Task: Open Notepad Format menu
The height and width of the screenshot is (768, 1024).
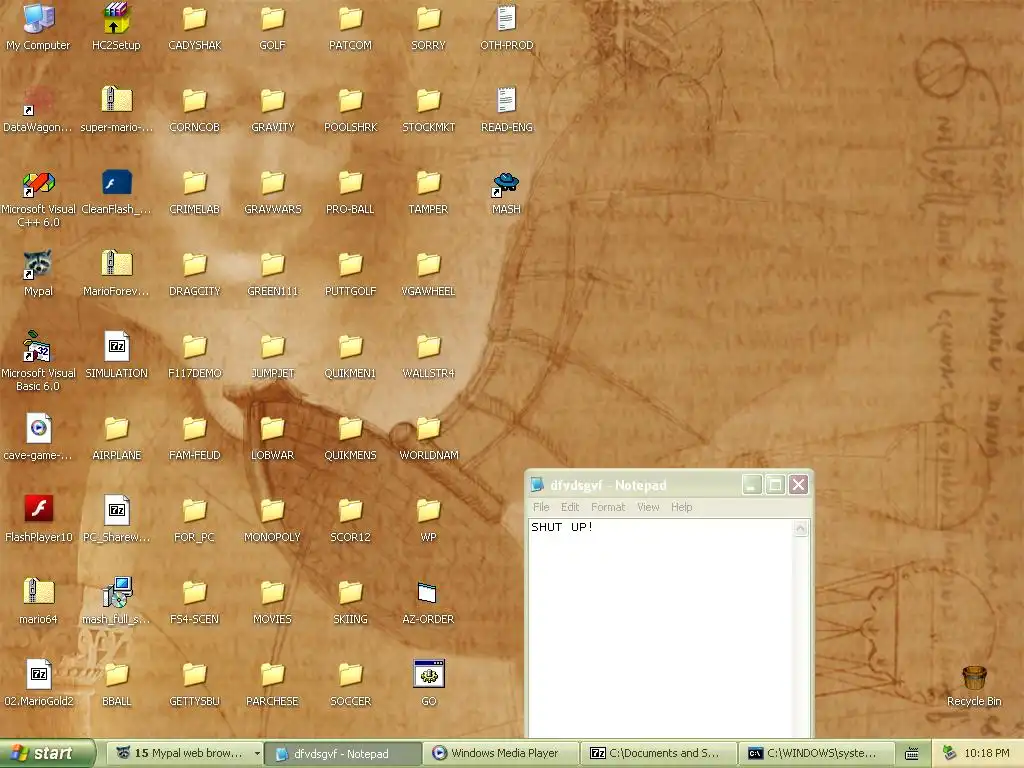Action: pos(608,507)
